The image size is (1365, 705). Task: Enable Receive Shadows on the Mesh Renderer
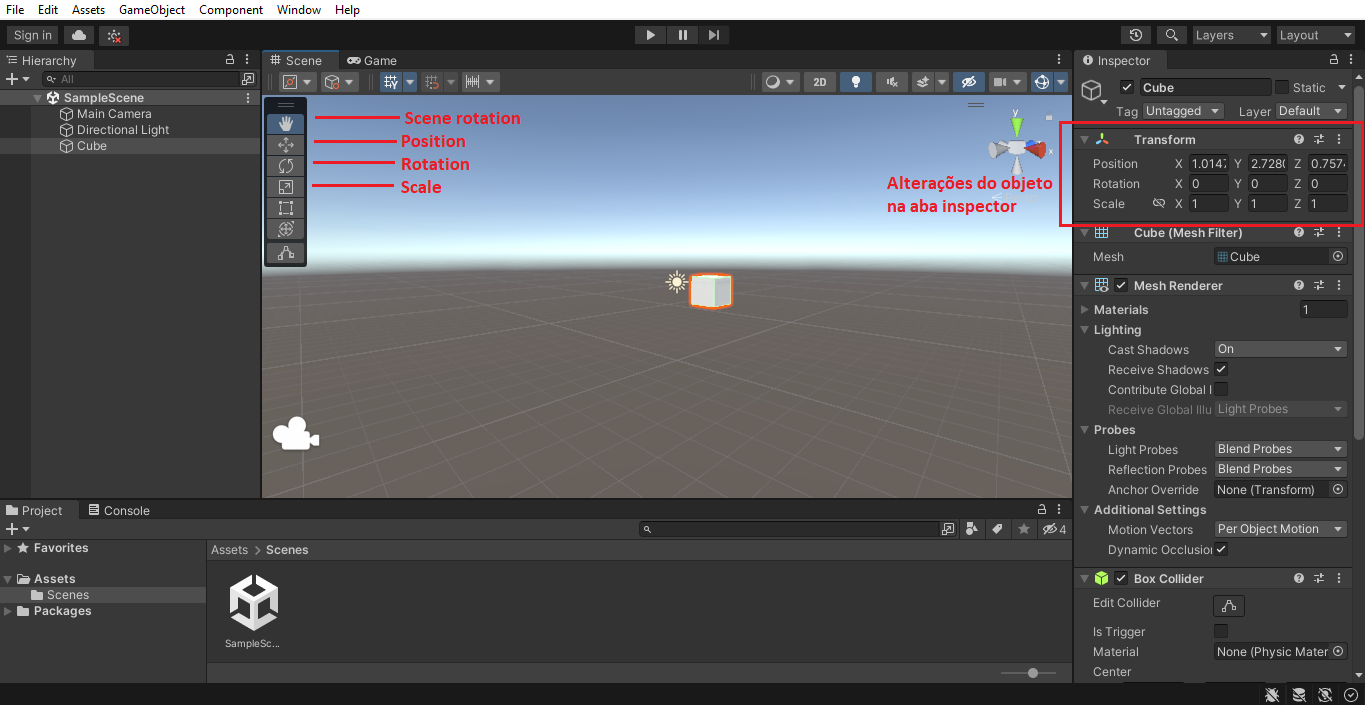1220,369
